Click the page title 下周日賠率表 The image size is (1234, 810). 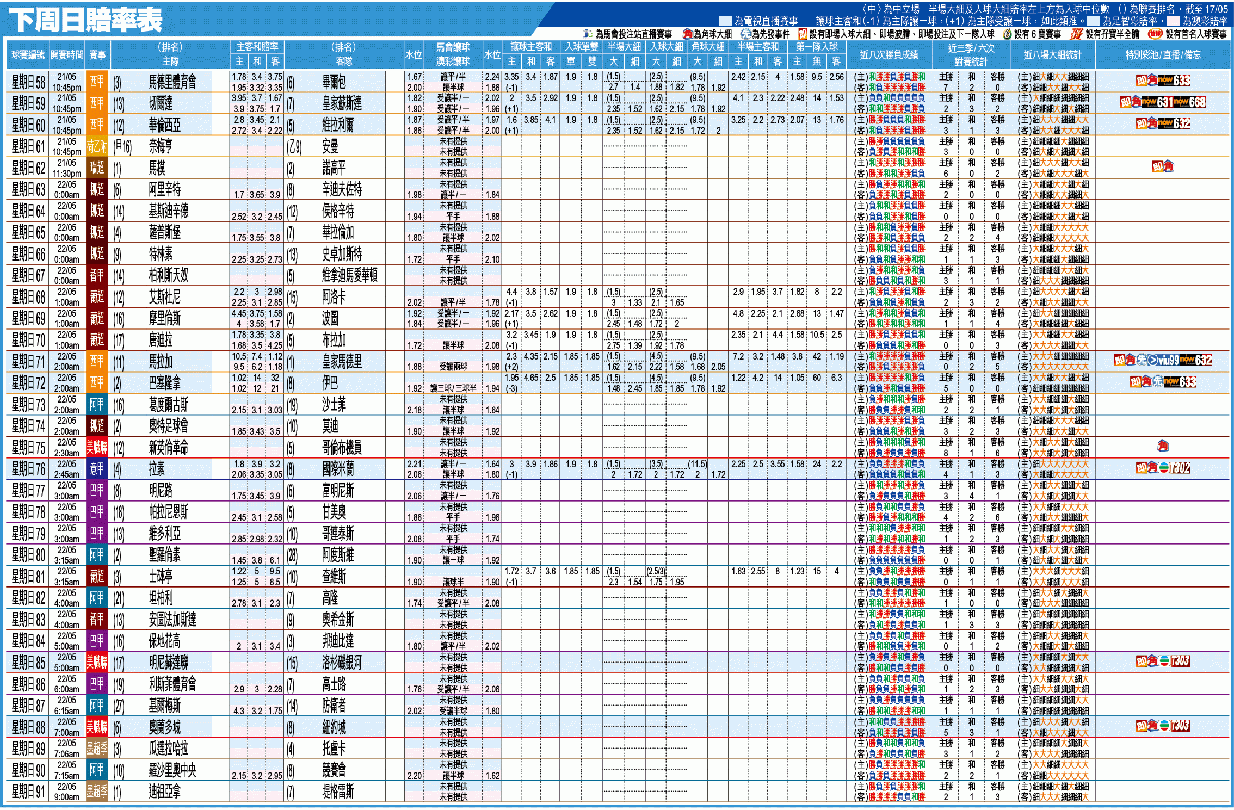(x=84, y=20)
